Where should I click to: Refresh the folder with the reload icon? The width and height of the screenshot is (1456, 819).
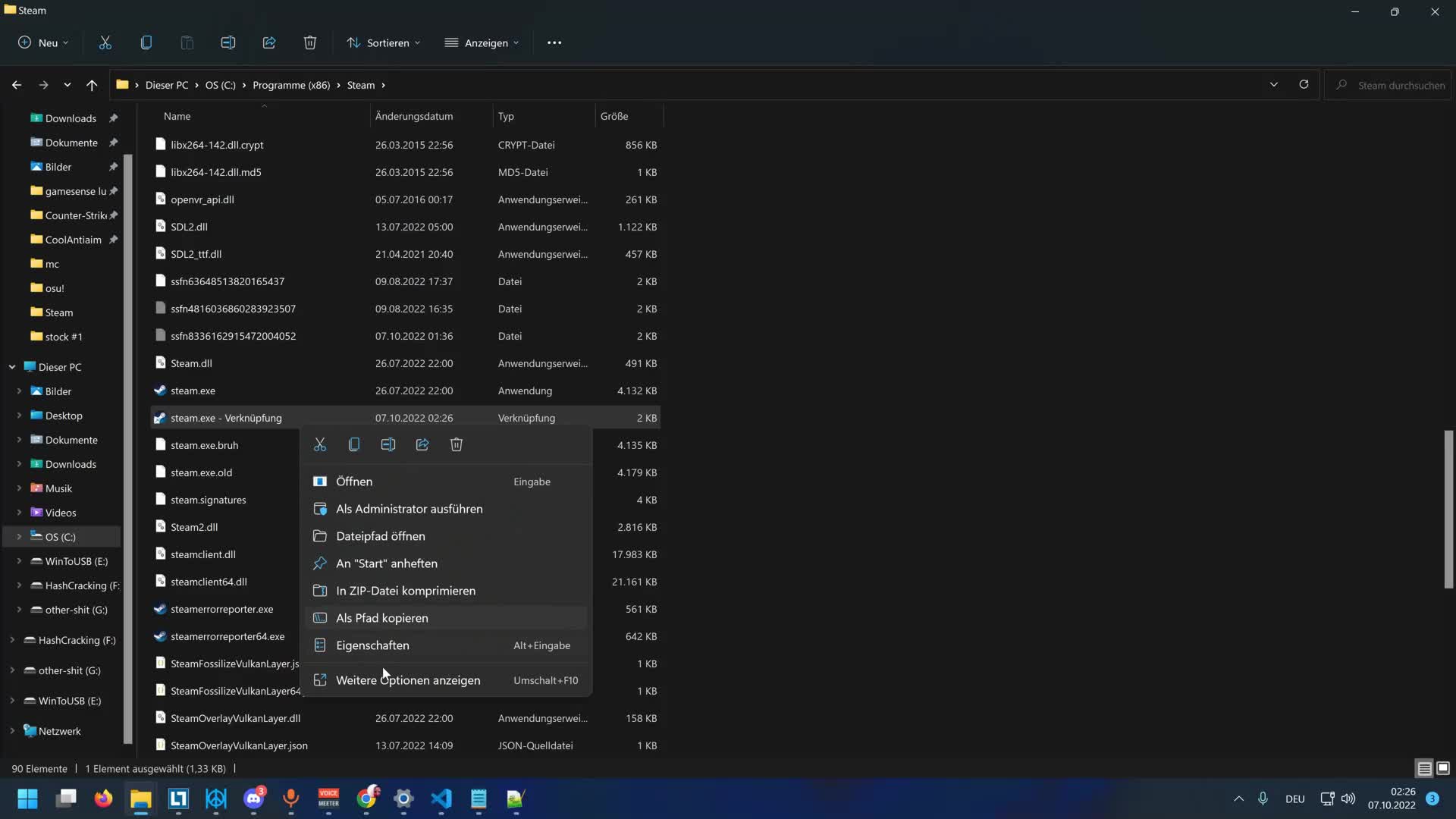1304,85
